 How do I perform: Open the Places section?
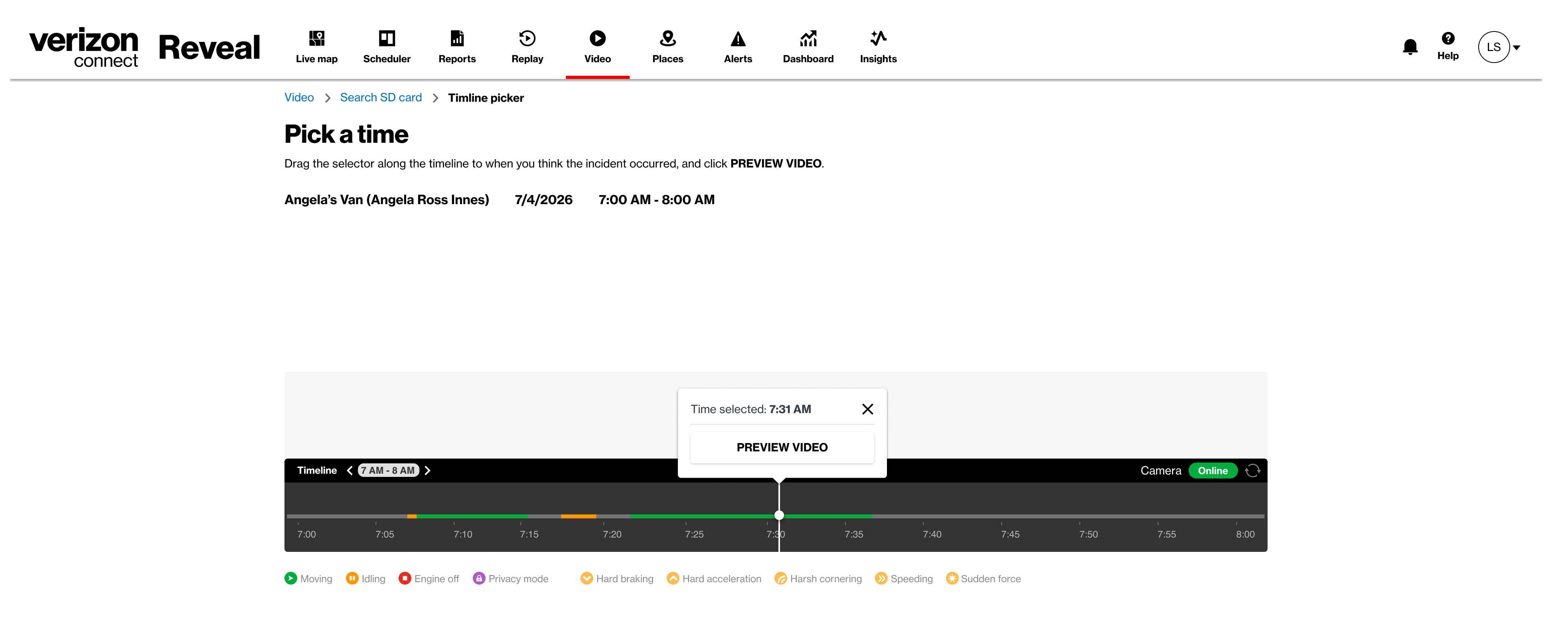[668, 47]
